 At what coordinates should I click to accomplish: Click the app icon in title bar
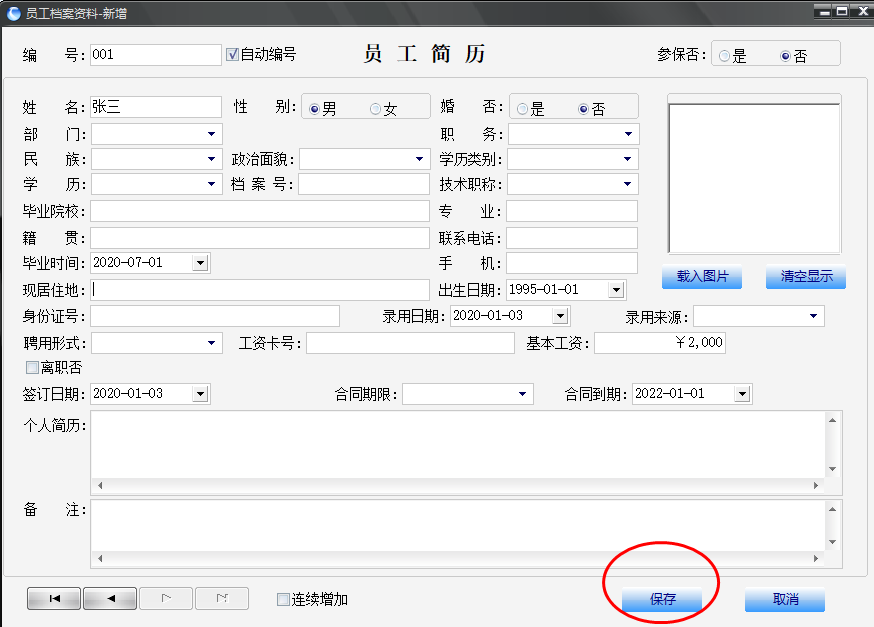coord(13,13)
